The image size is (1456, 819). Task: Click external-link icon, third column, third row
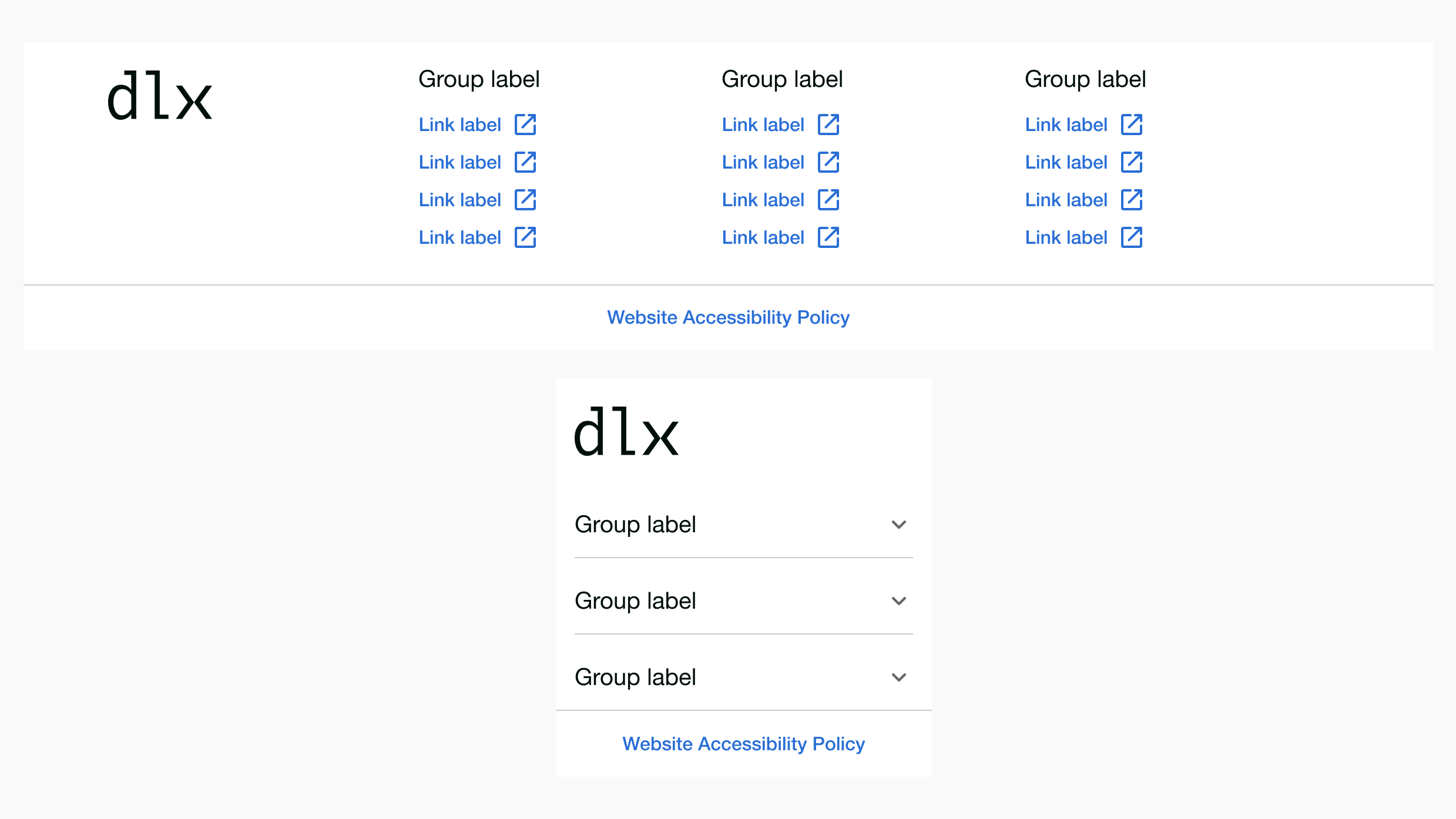pos(1132,200)
